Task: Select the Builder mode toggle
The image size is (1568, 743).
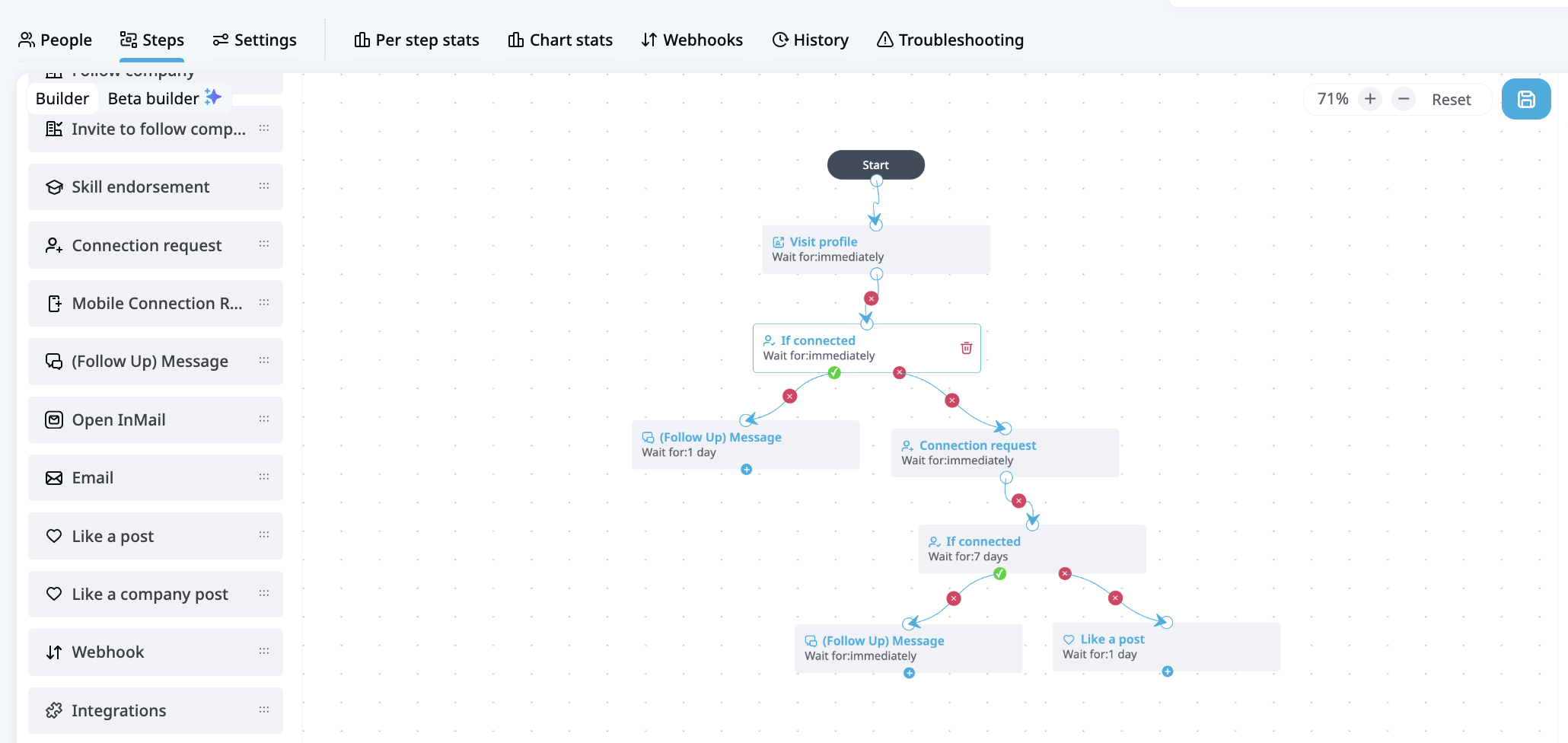Action: pyautogui.click(x=62, y=98)
